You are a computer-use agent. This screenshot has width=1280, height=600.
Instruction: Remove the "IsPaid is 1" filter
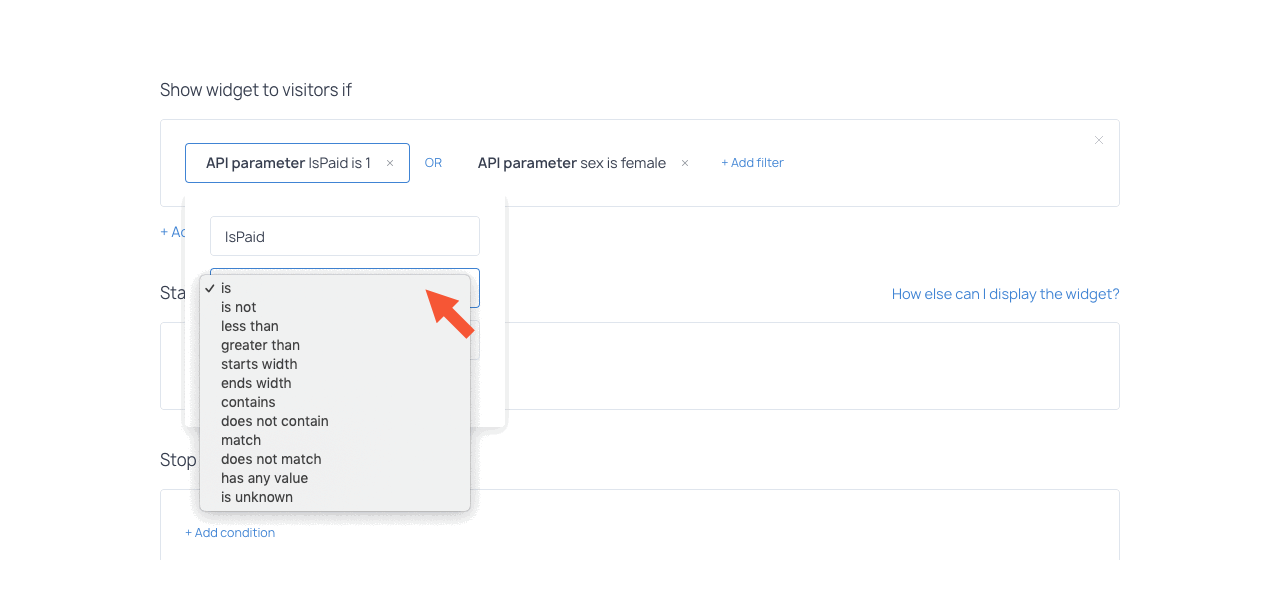pyautogui.click(x=389, y=162)
